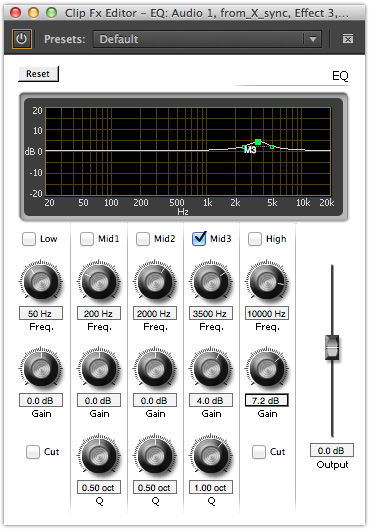Click the 200 Hz frequency field
The height and width of the screenshot is (531, 374).
(99, 314)
